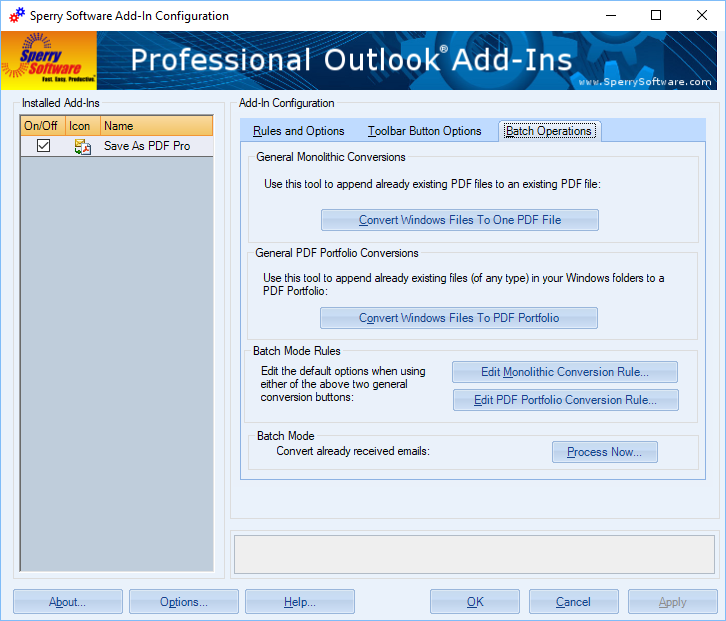726x621 pixels.
Task: Click the On/Off column header
Action: coord(42,126)
